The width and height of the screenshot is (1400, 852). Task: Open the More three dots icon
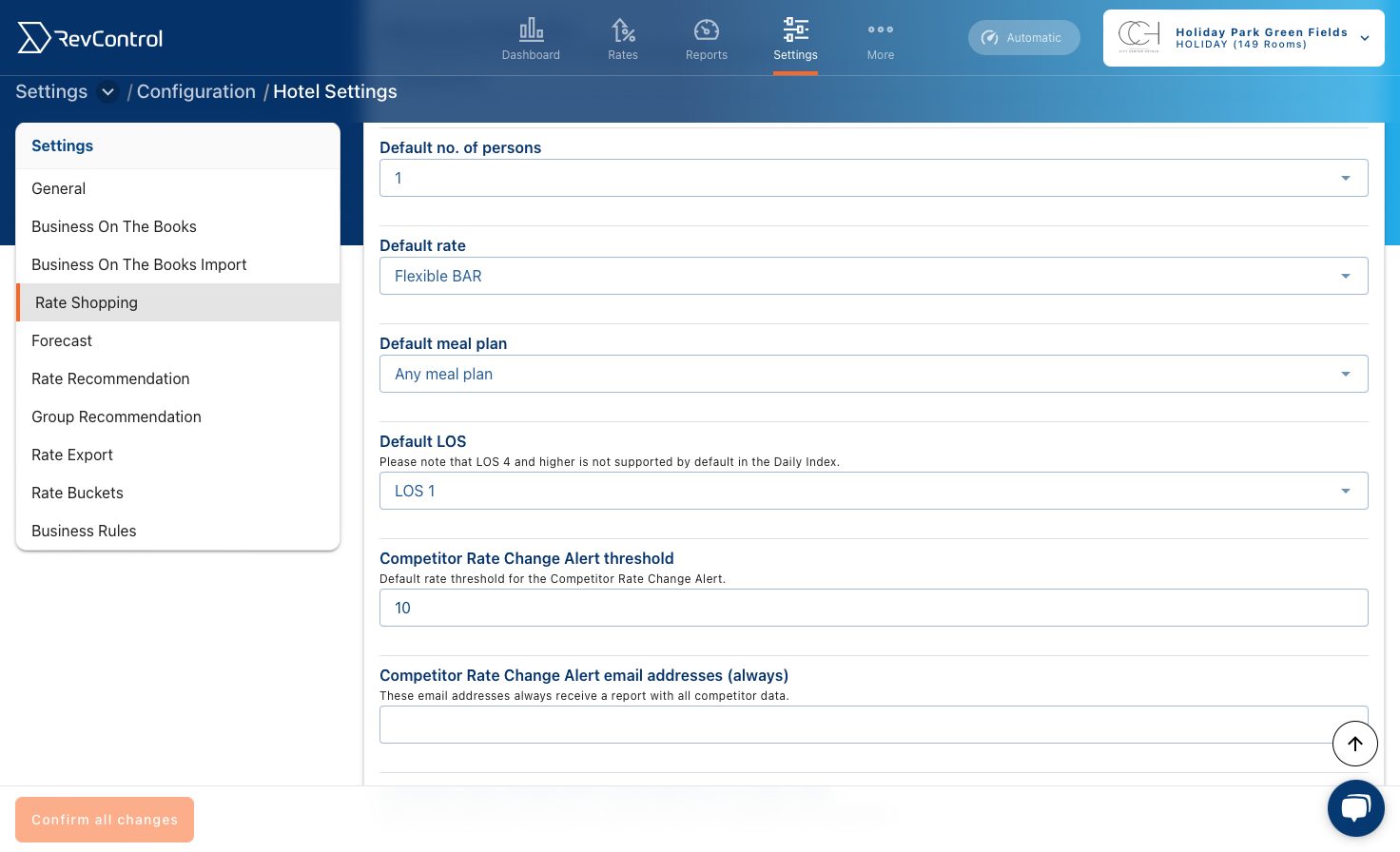(881, 29)
